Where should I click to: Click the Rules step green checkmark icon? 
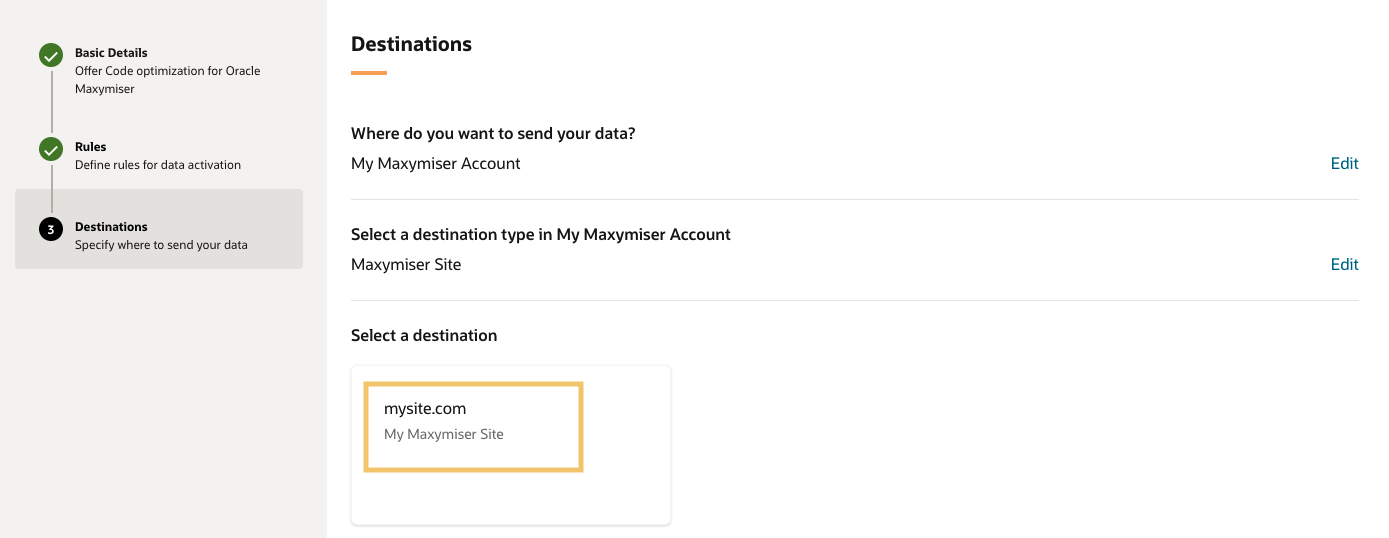click(51, 150)
